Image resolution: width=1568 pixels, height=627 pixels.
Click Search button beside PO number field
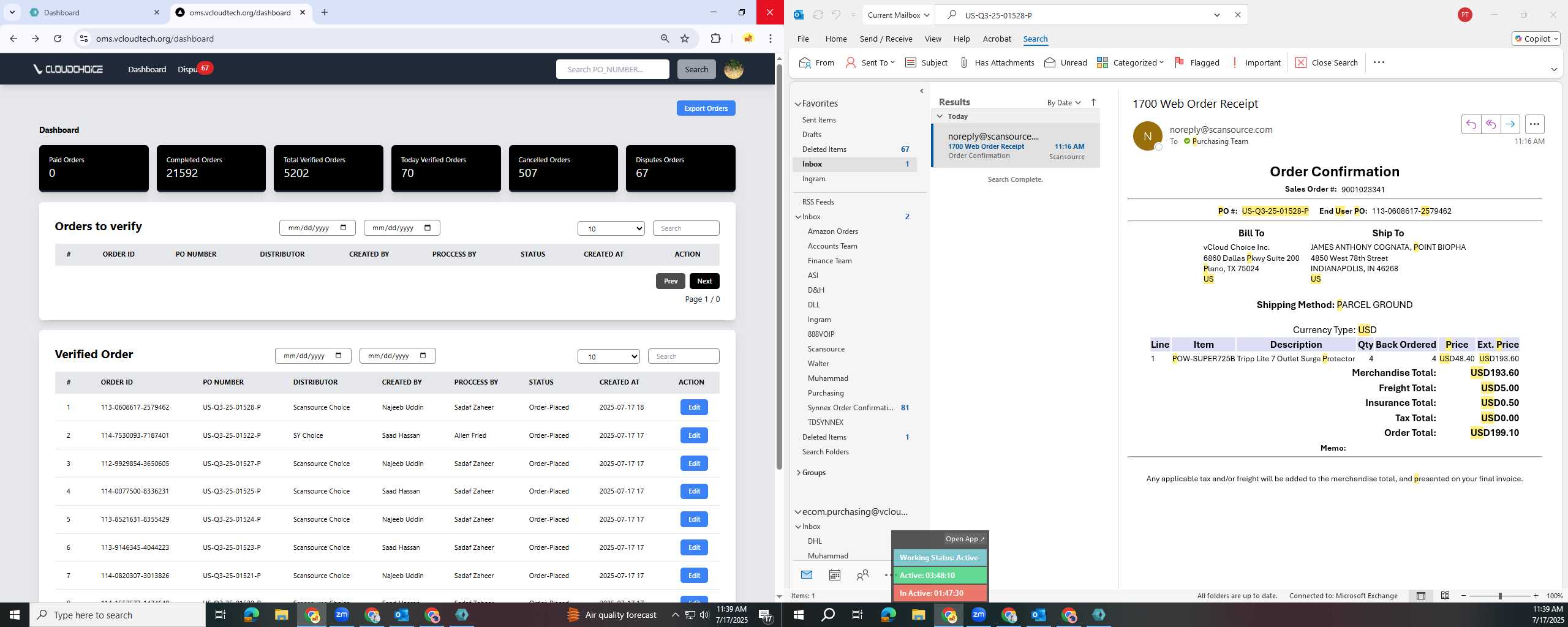(x=696, y=69)
